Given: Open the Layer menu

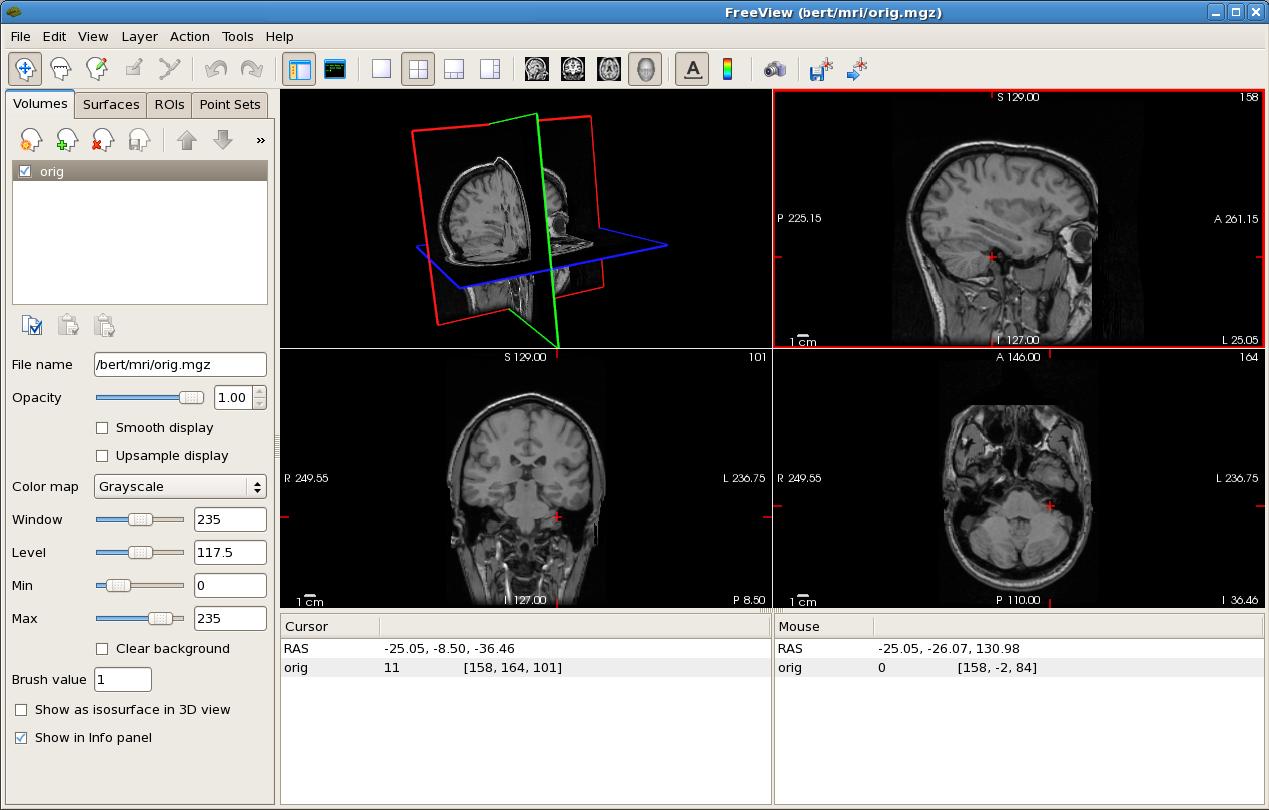Looking at the screenshot, I should pyautogui.click(x=139, y=36).
